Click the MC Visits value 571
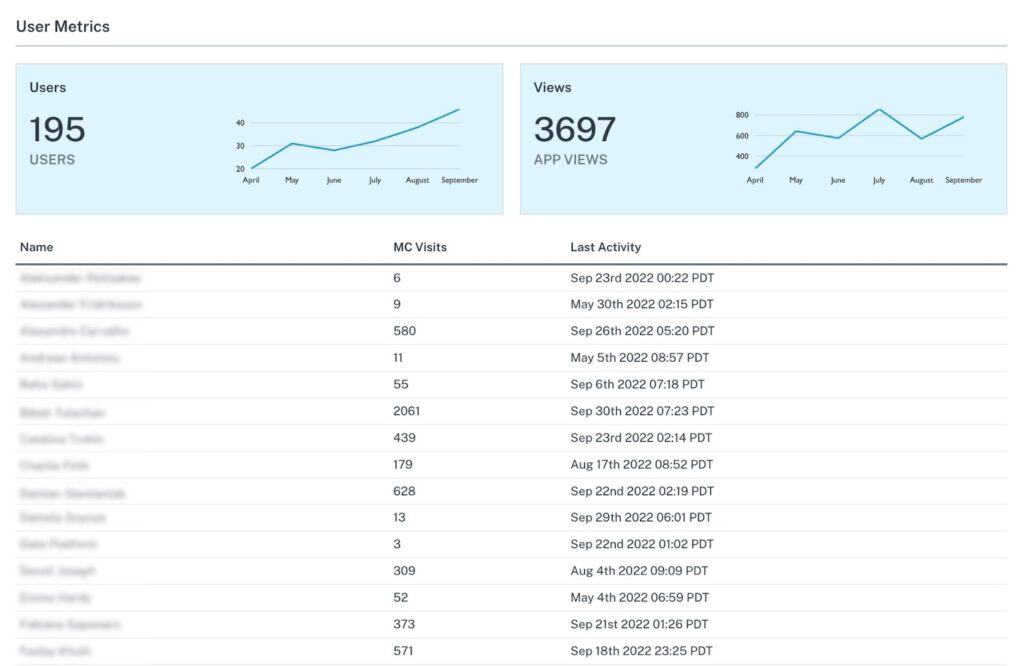Image resolution: width=1024 pixels, height=666 pixels. [x=403, y=651]
